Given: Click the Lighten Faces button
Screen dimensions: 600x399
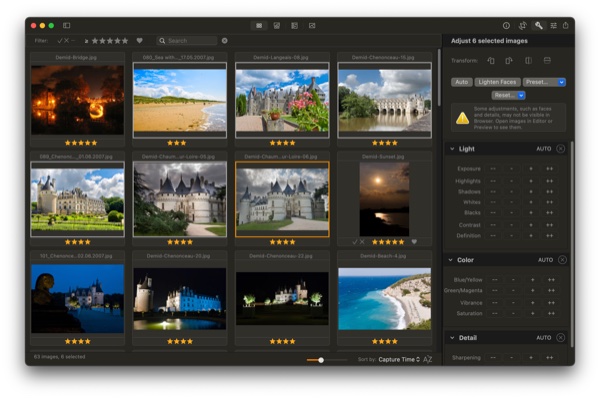Looking at the screenshot, I should pos(497,82).
